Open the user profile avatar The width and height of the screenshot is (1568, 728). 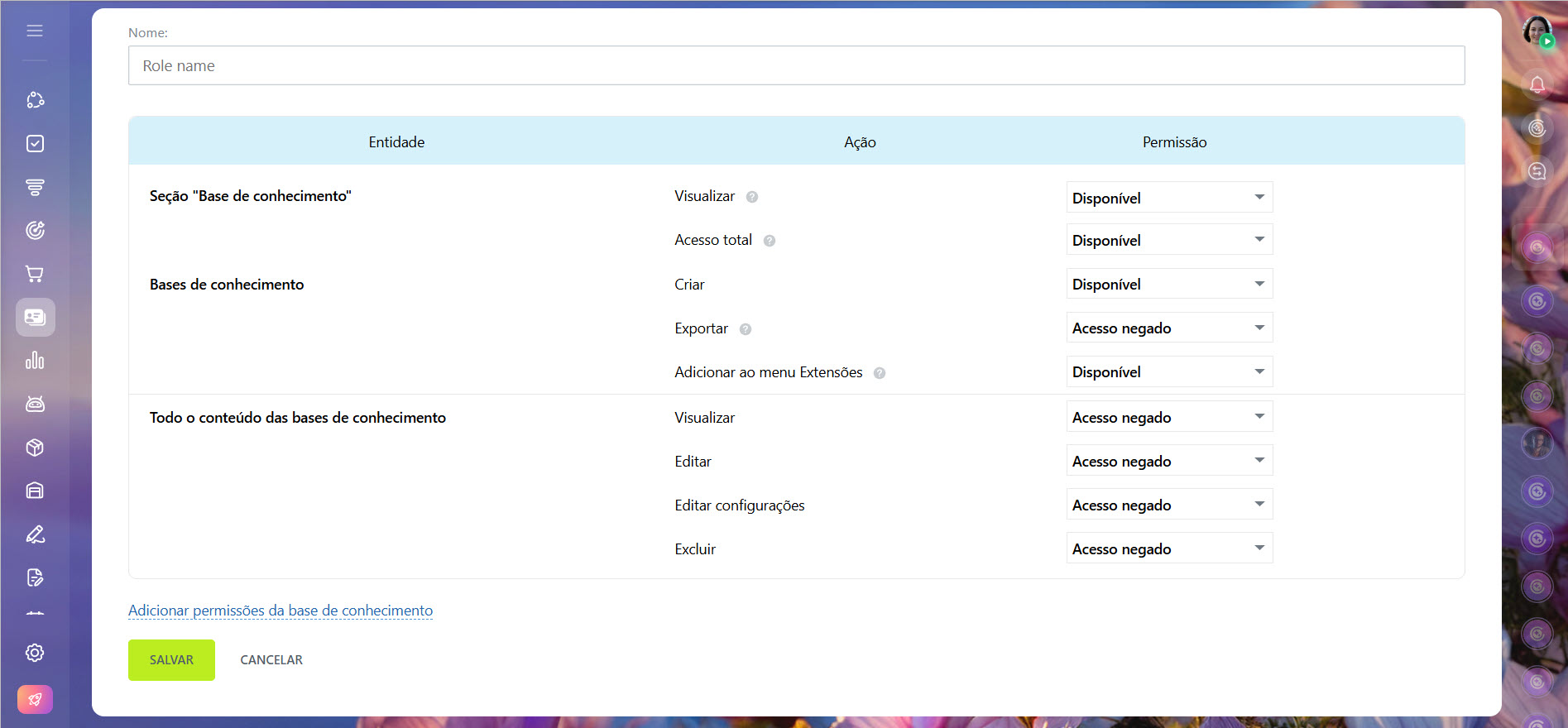click(x=1537, y=31)
